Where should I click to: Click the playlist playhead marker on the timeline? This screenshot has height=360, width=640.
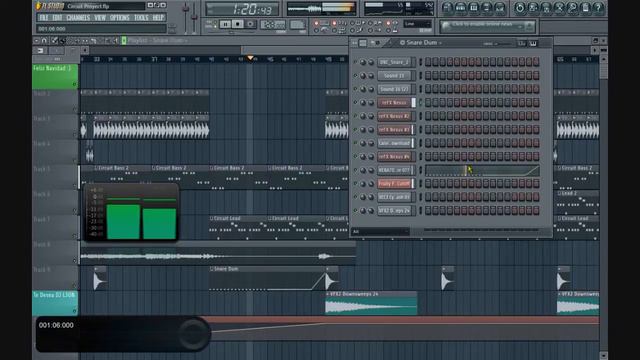(x=250, y=58)
